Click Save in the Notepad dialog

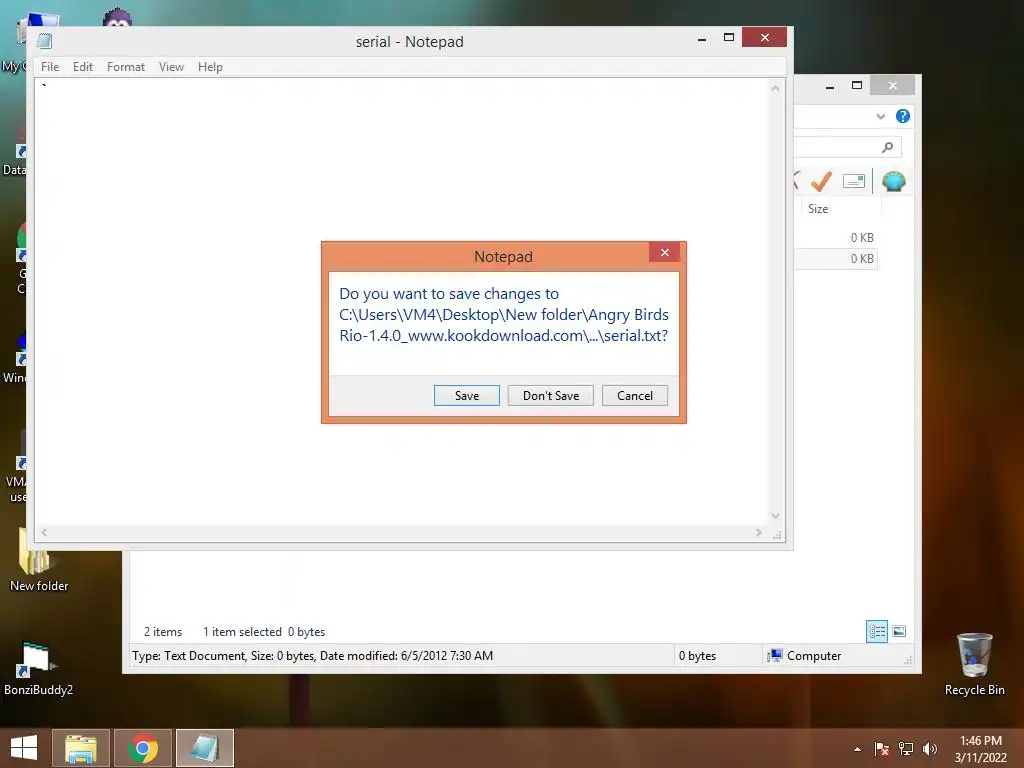click(x=466, y=395)
